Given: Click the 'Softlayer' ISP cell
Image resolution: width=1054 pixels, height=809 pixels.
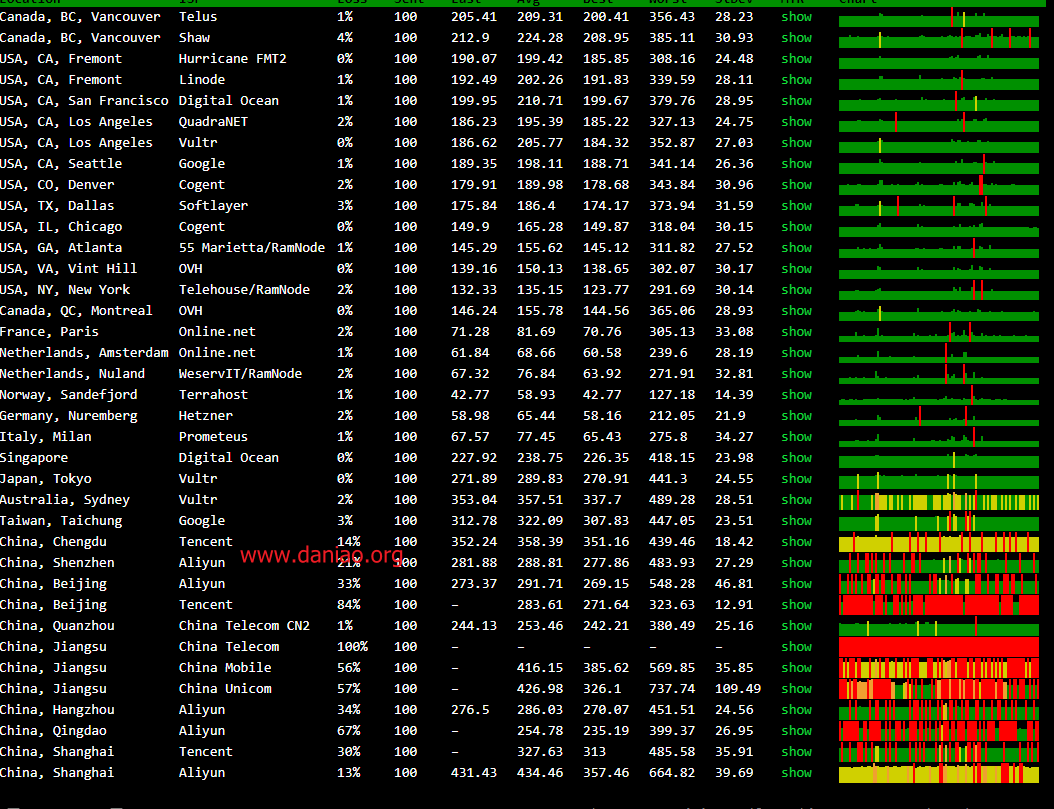Looking at the screenshot, I should (x=213, y=206).
